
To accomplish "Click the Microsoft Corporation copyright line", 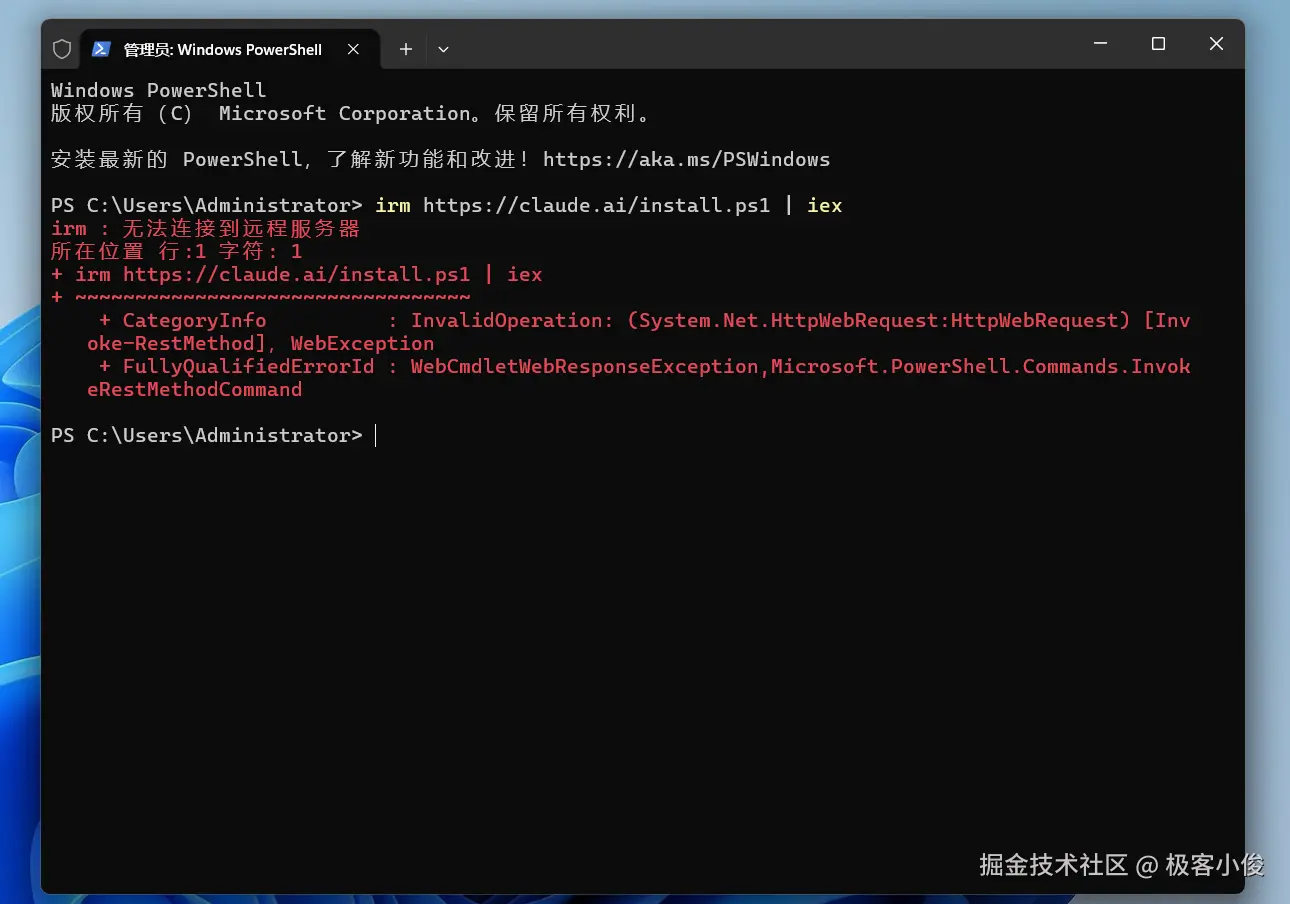I will click(350, 113).
